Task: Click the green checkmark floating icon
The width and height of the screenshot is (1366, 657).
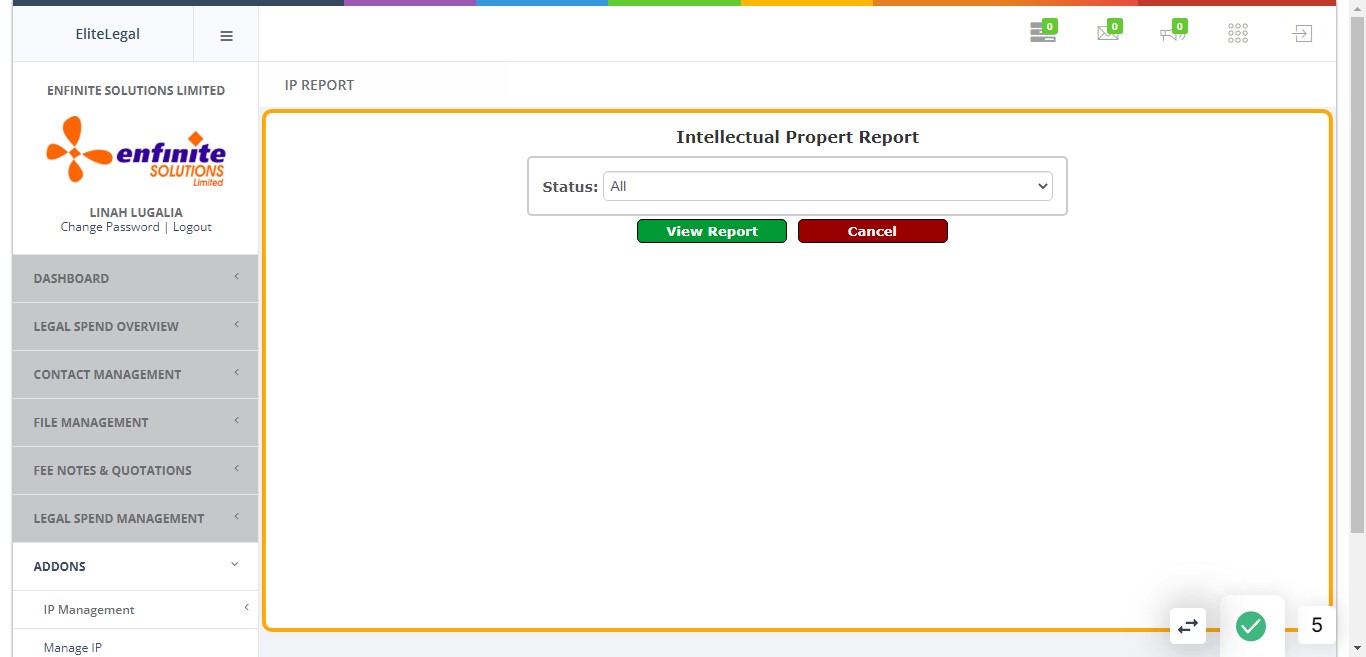Action: (x=1251, y=626)
